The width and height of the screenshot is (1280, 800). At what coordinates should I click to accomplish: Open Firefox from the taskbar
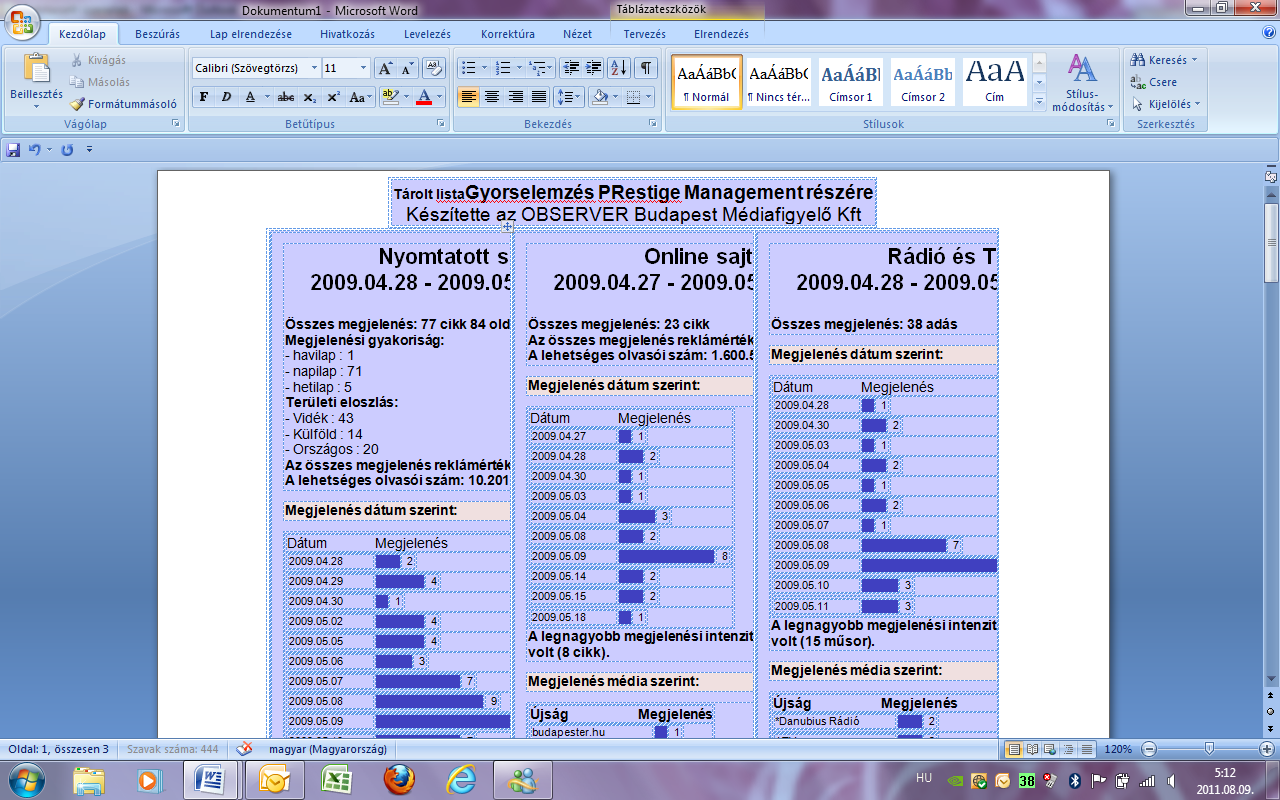coord(399,778)
